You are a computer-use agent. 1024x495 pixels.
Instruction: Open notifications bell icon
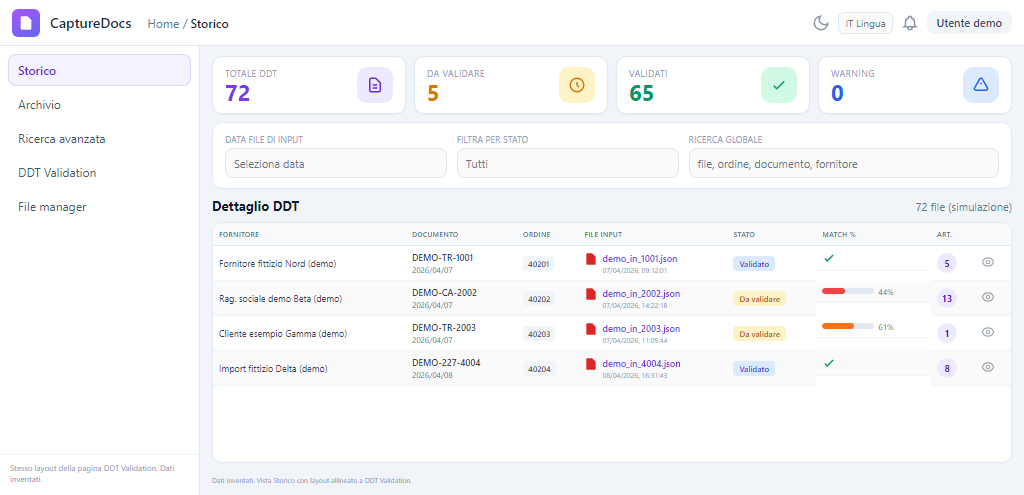pyautogui.click(x=910, y=23)
